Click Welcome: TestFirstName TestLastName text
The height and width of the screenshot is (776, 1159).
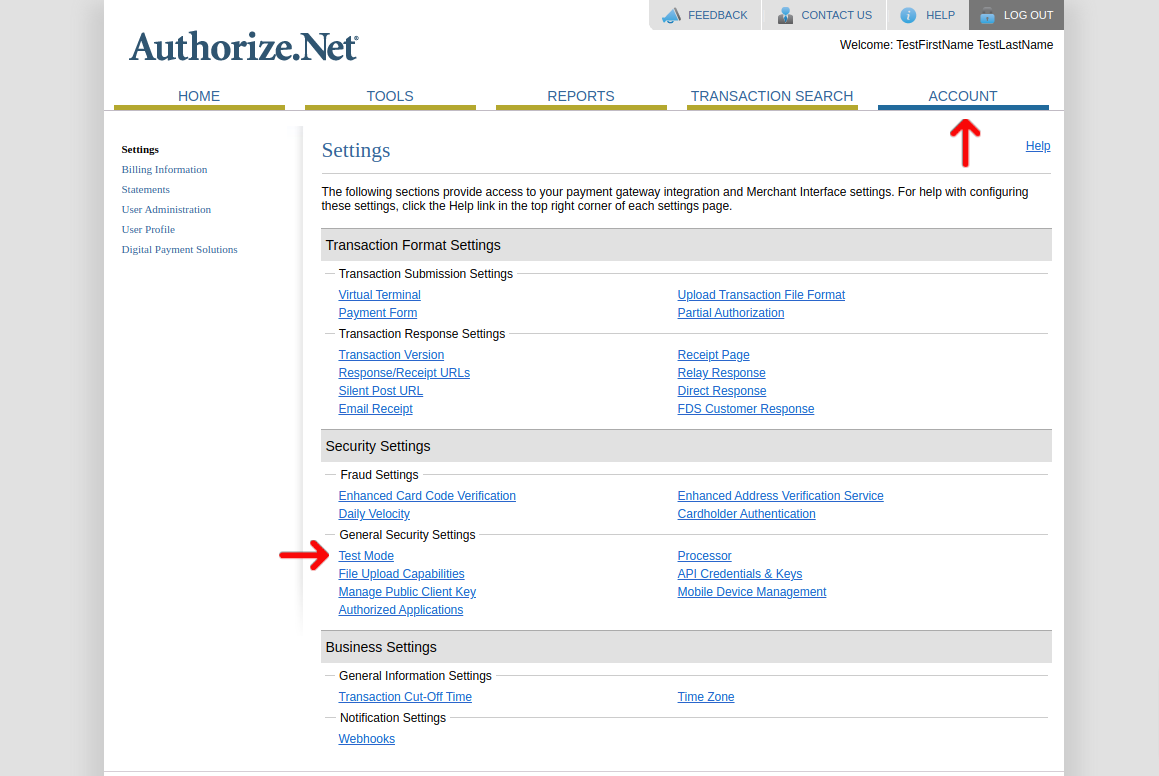tap(946, 45)
